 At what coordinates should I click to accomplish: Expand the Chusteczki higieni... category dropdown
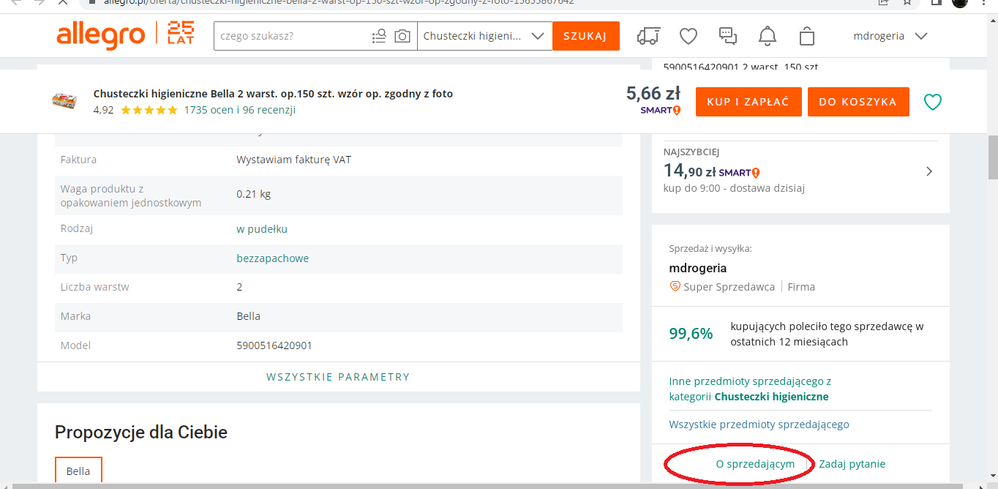tap(483, 37)
